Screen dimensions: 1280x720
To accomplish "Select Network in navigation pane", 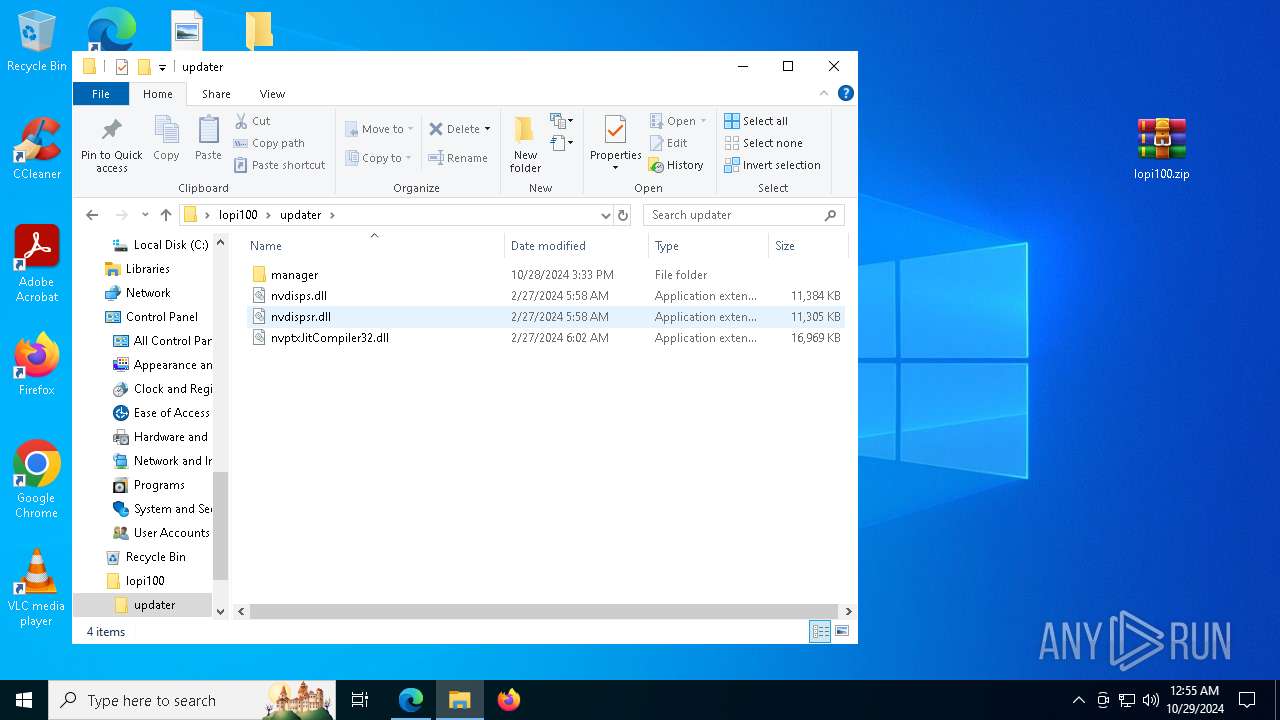I will tap(137, 293).
